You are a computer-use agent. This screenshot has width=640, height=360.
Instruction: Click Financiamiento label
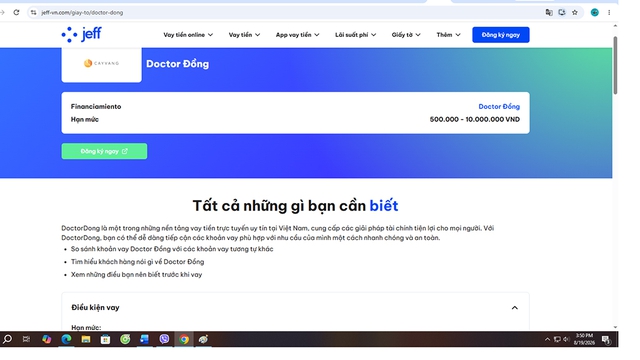click(x=96, y=107)
